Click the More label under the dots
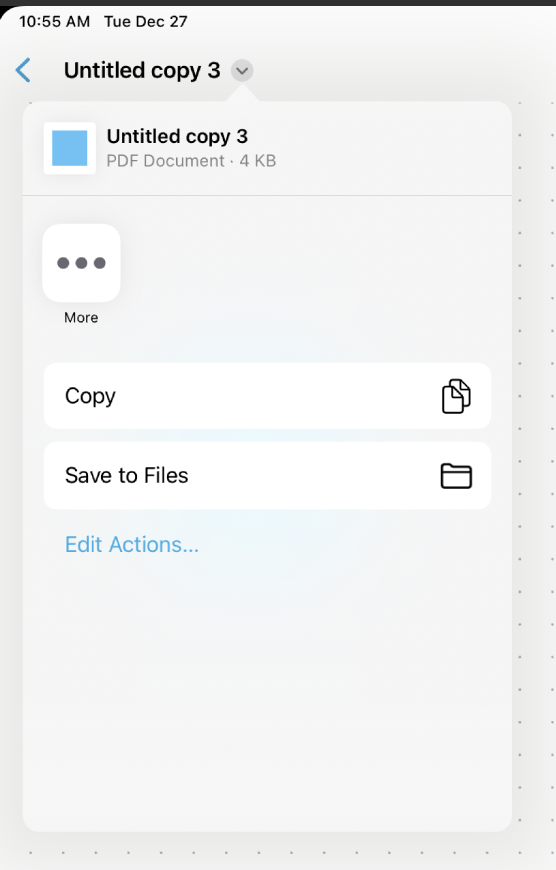Screen dimensions: 556x870 81,317
